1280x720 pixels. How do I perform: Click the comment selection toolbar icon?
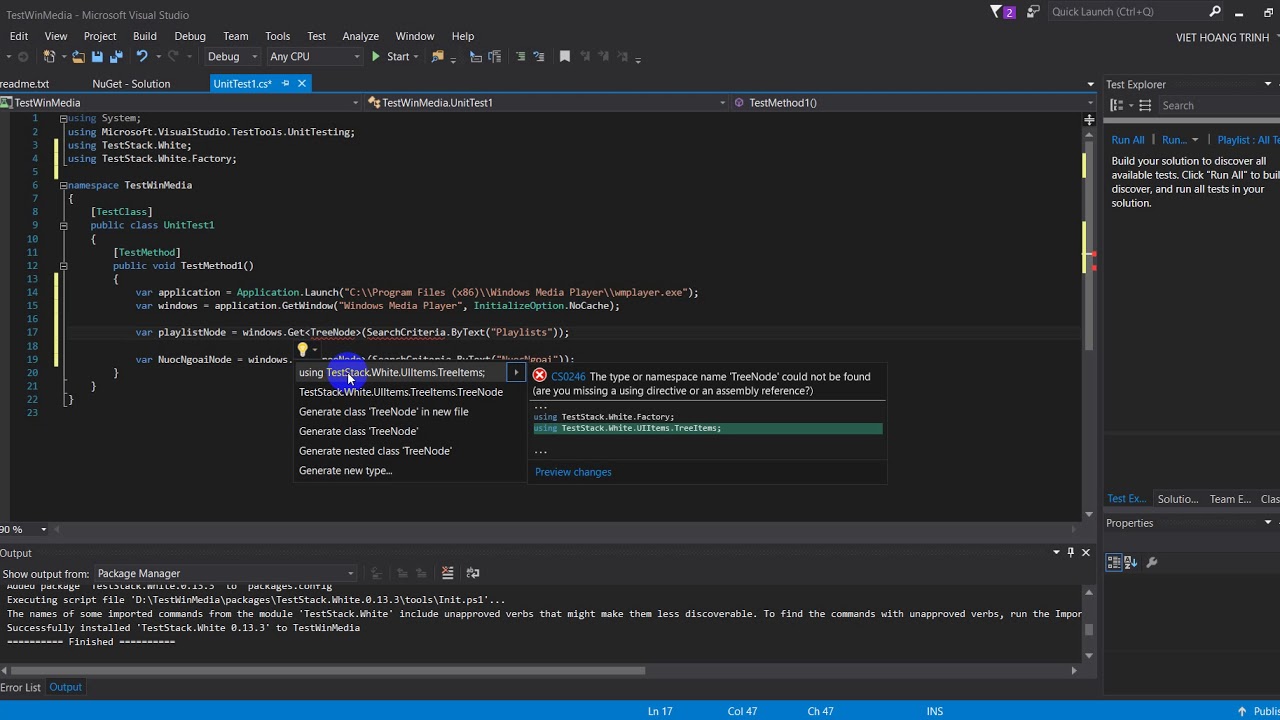[x=520, y=57]
